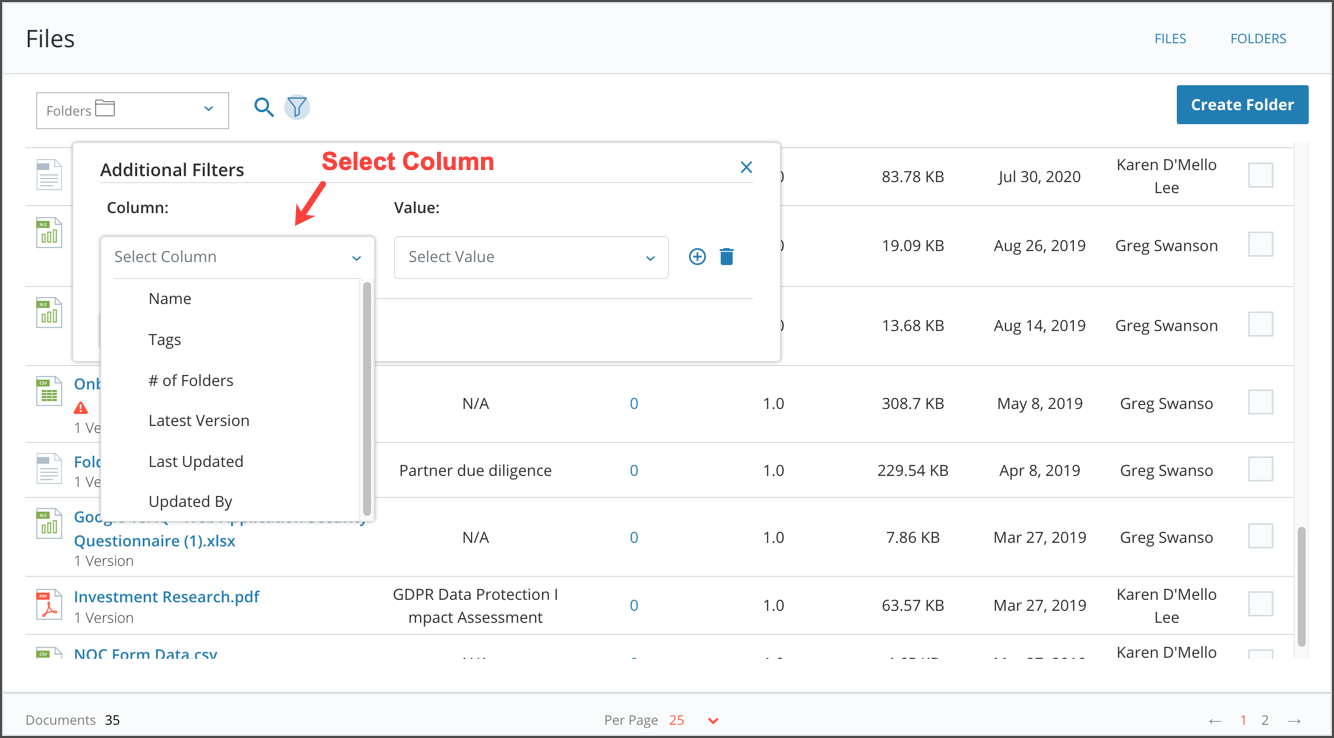Click the 308.7 KB size cell
Image resolution: width=1334 pixels, height=738 pixels.
pos(913,404)
